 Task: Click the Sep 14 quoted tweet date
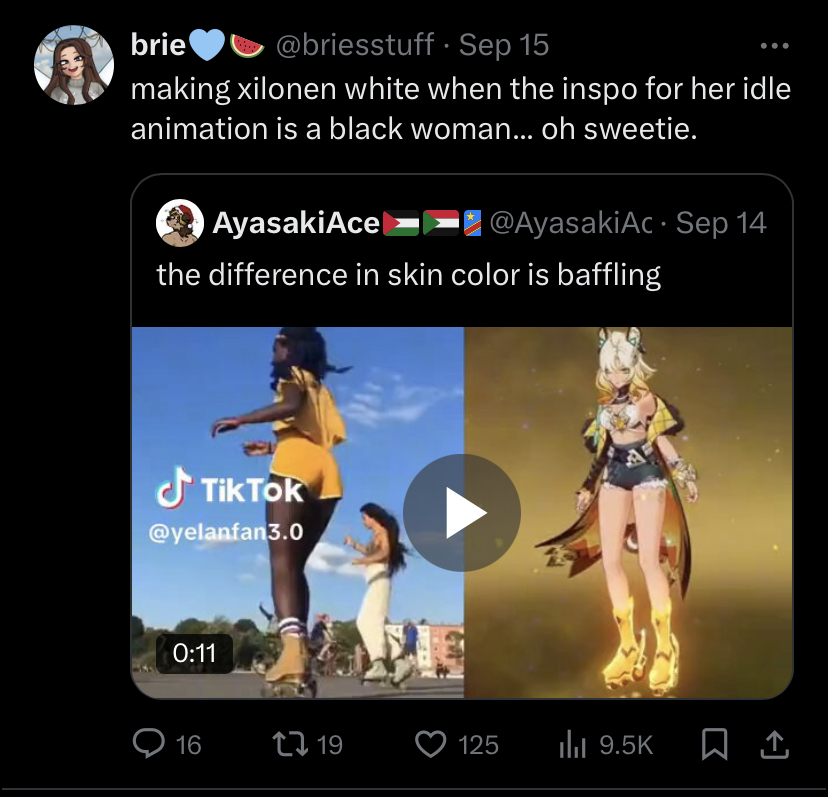(x=721, y=223)
